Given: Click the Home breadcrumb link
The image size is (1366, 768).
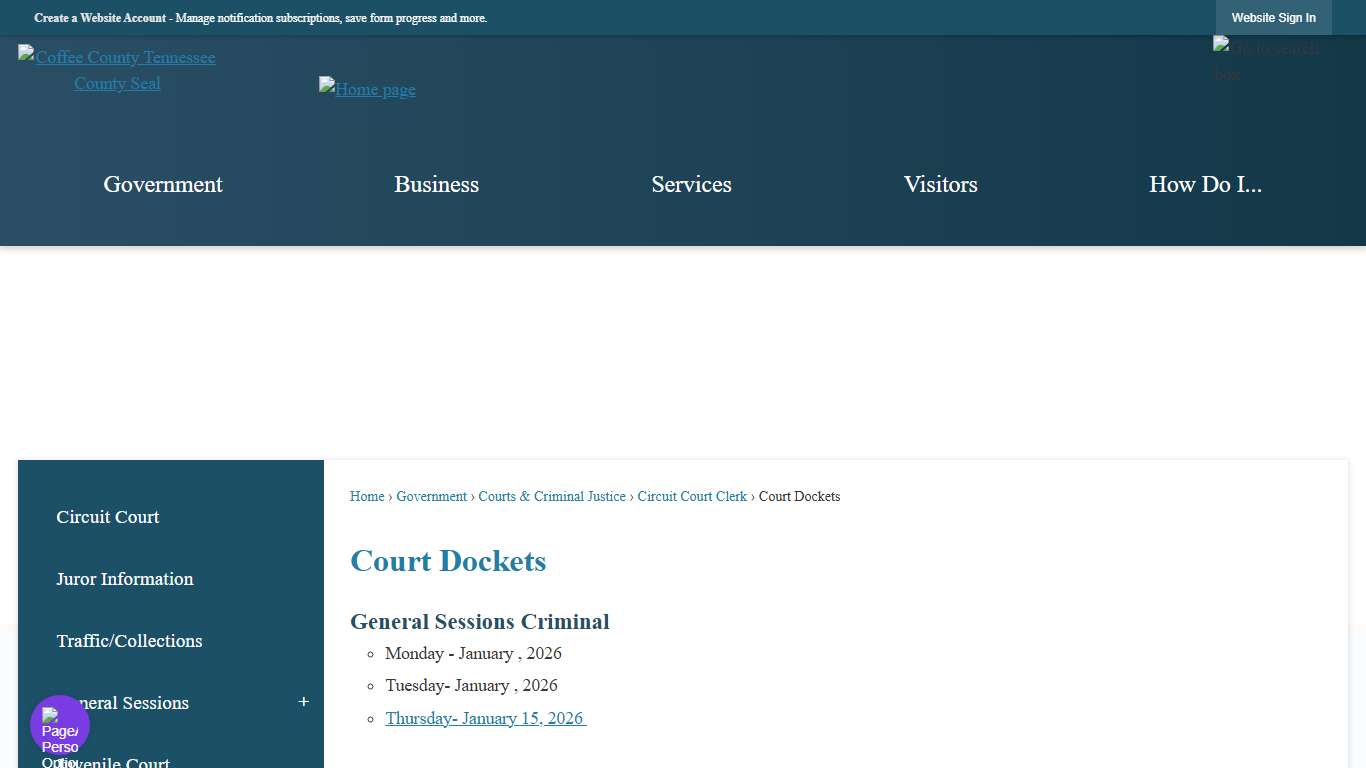Looking at the screenshot, I should (366, 496).
